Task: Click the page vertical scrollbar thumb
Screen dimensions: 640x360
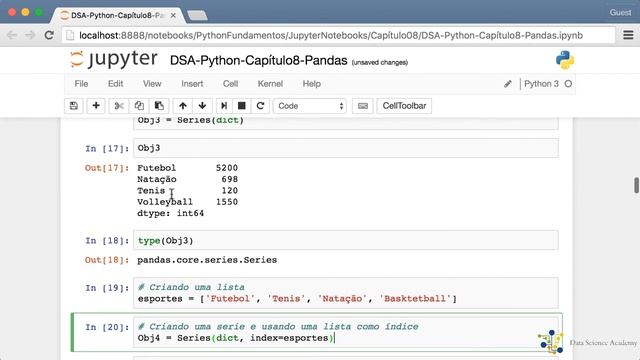Action: 636,185
